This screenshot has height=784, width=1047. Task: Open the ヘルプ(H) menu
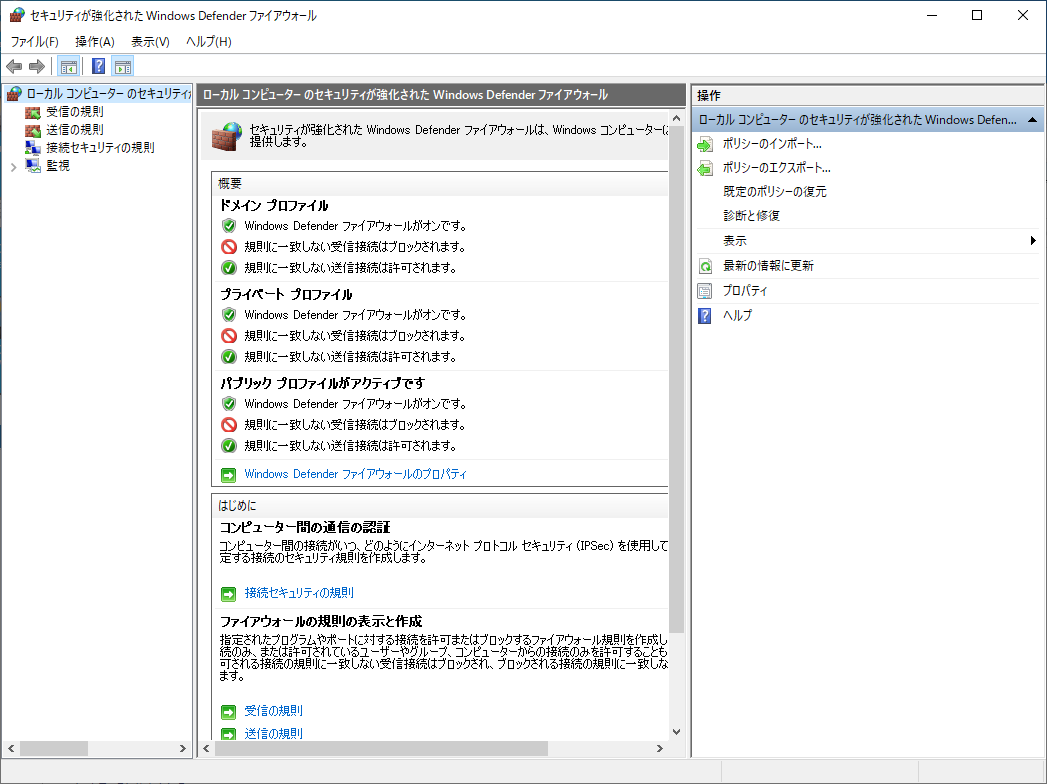pos(209,41)
